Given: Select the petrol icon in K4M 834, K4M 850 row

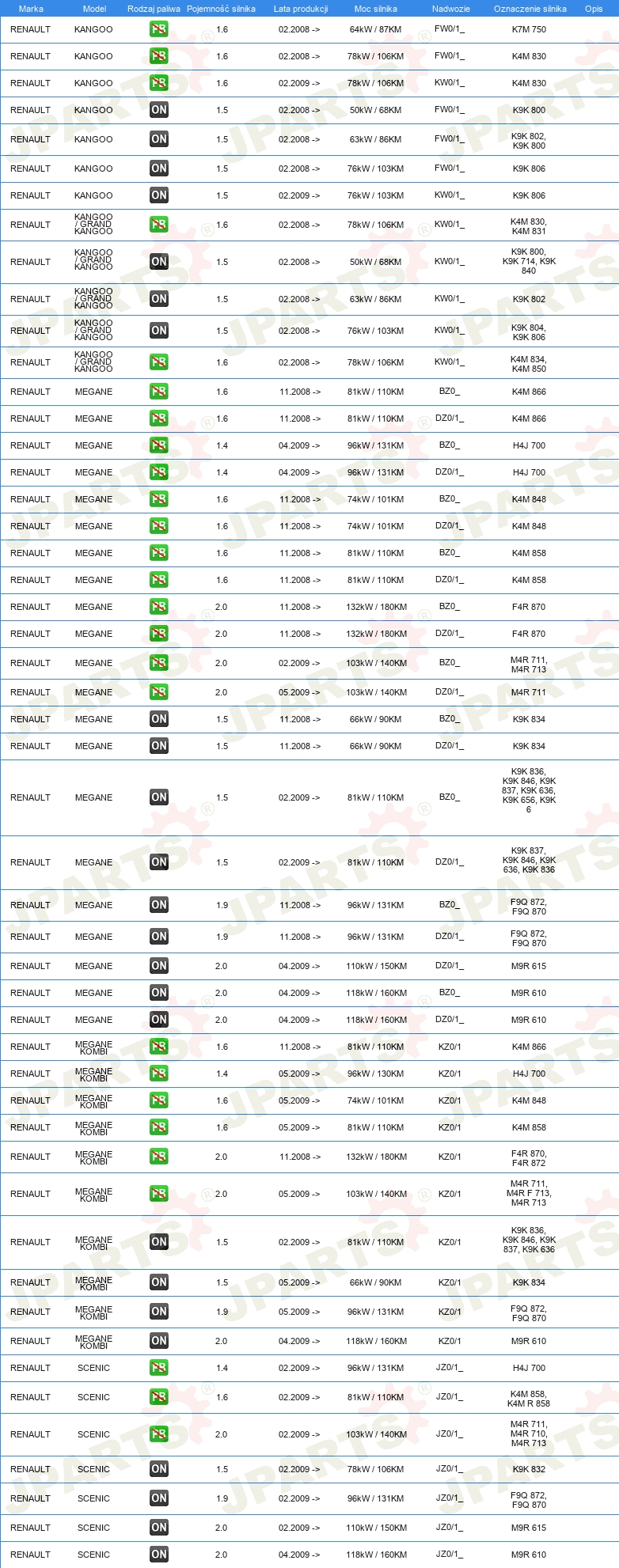Looking at the screenshot, I should tap(159, 362).
